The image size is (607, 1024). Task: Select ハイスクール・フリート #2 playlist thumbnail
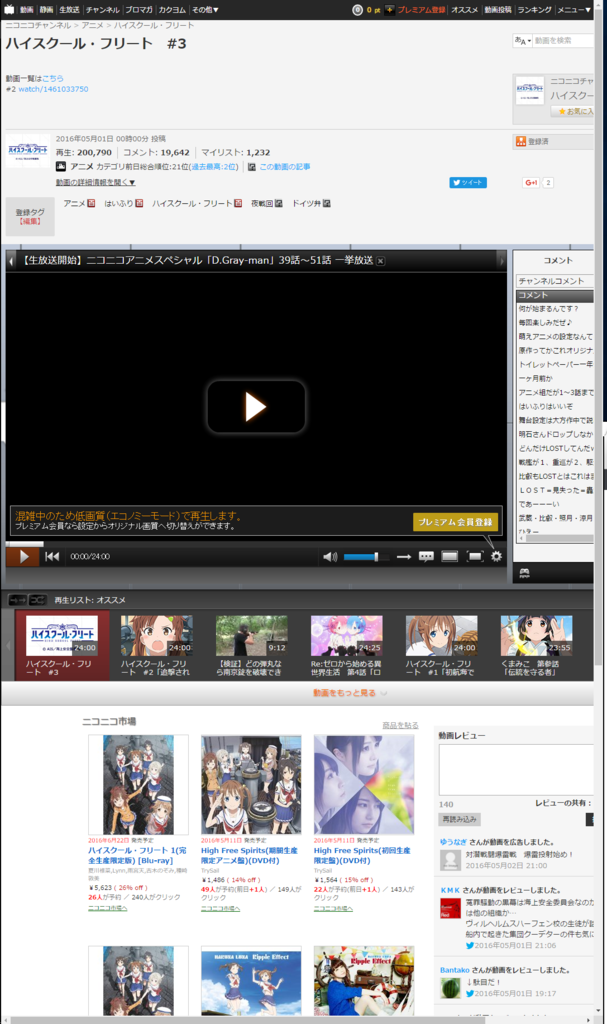[x=157, y=635]
